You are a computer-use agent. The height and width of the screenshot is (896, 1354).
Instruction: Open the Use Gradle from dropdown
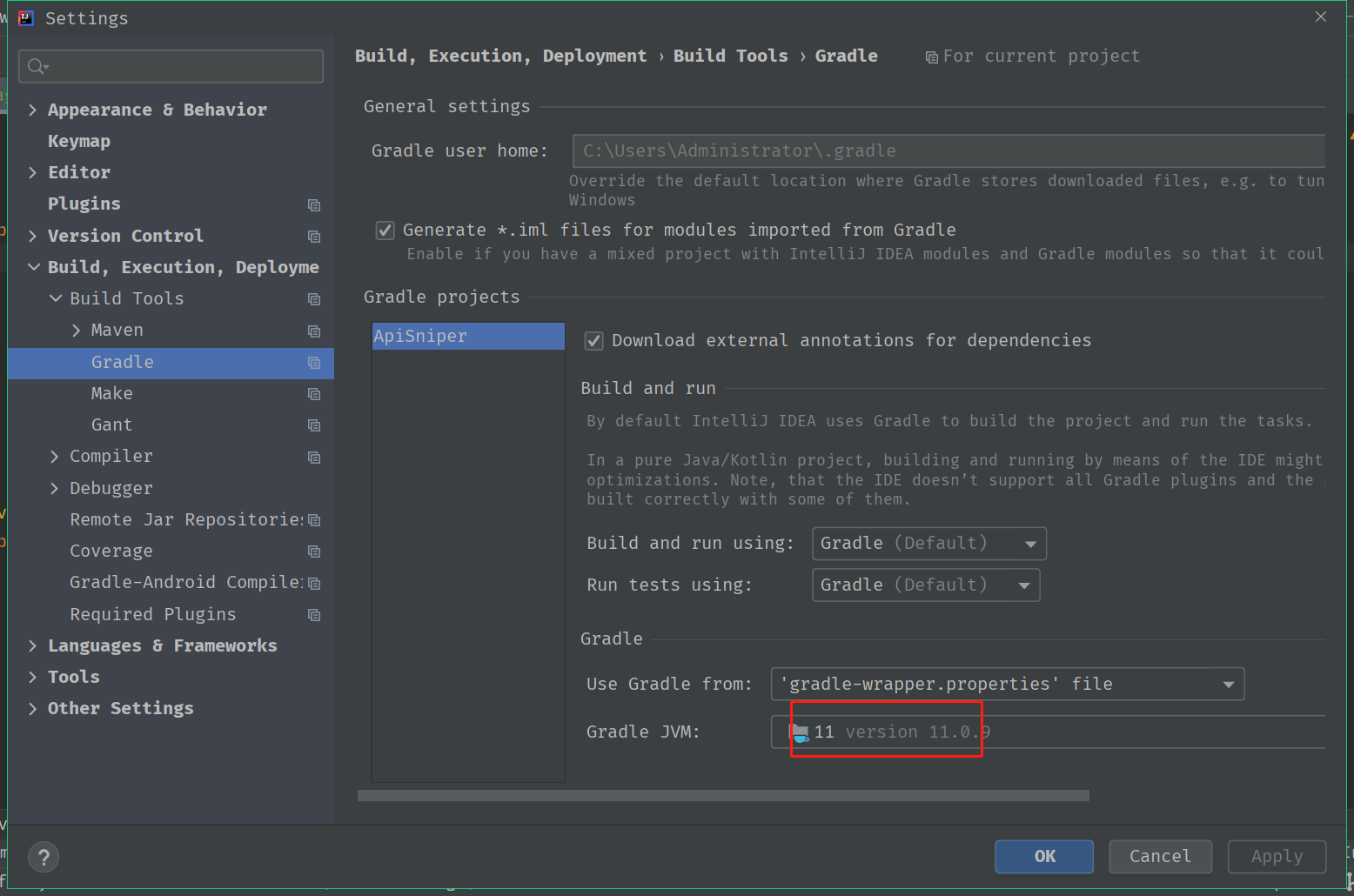click(1008, 684)
